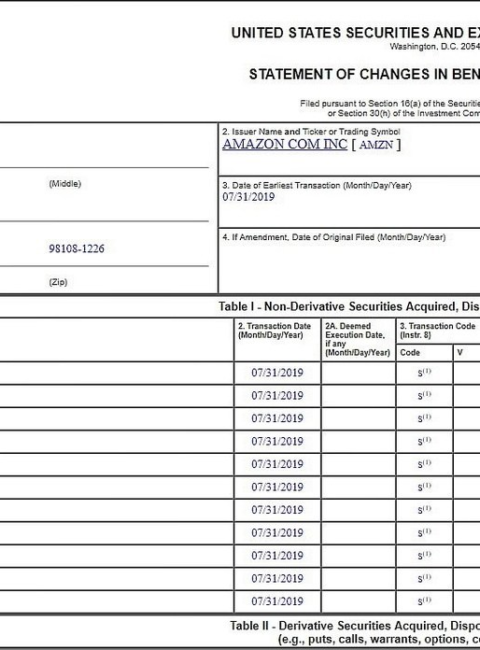Click the zip code 98108-1226
Screen dimensions: 480x650
point(77,249)
